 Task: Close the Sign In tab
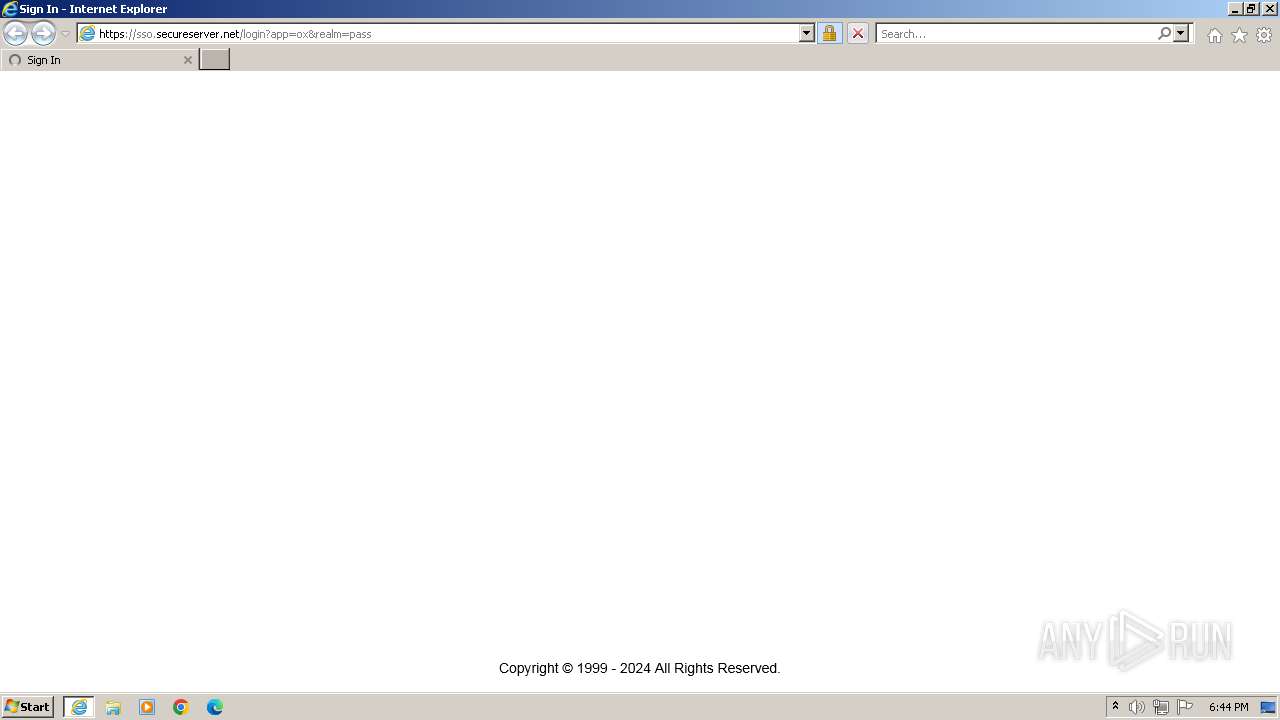[x=187, y=60]
